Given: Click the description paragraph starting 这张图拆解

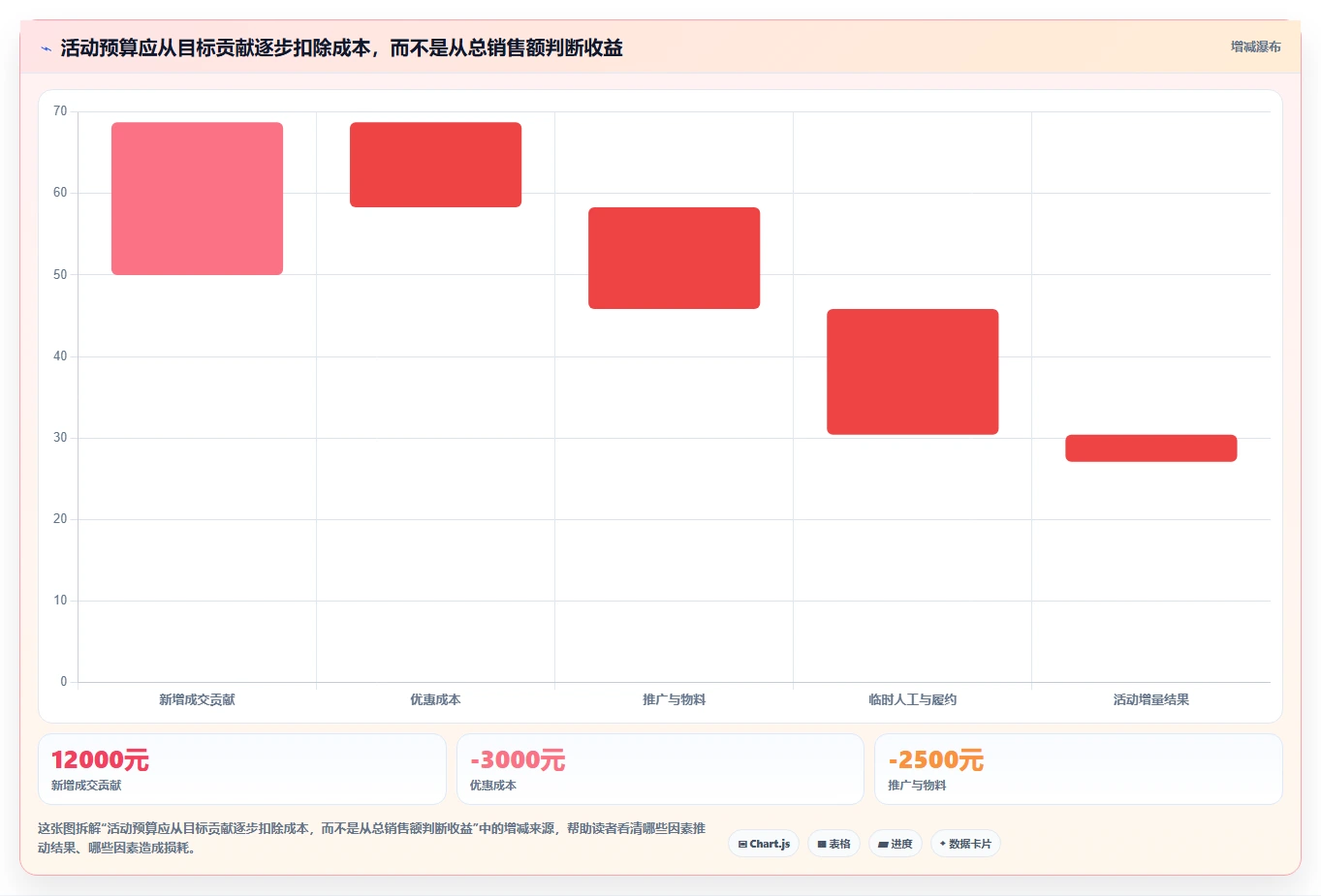Looking at the screenshot, I should click(x=371, y=838).
